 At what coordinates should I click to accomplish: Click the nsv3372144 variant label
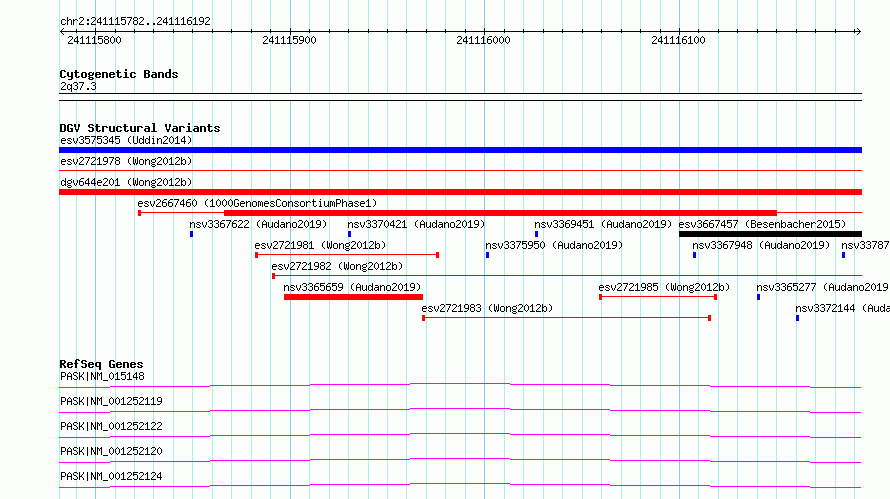coord(842,308)
